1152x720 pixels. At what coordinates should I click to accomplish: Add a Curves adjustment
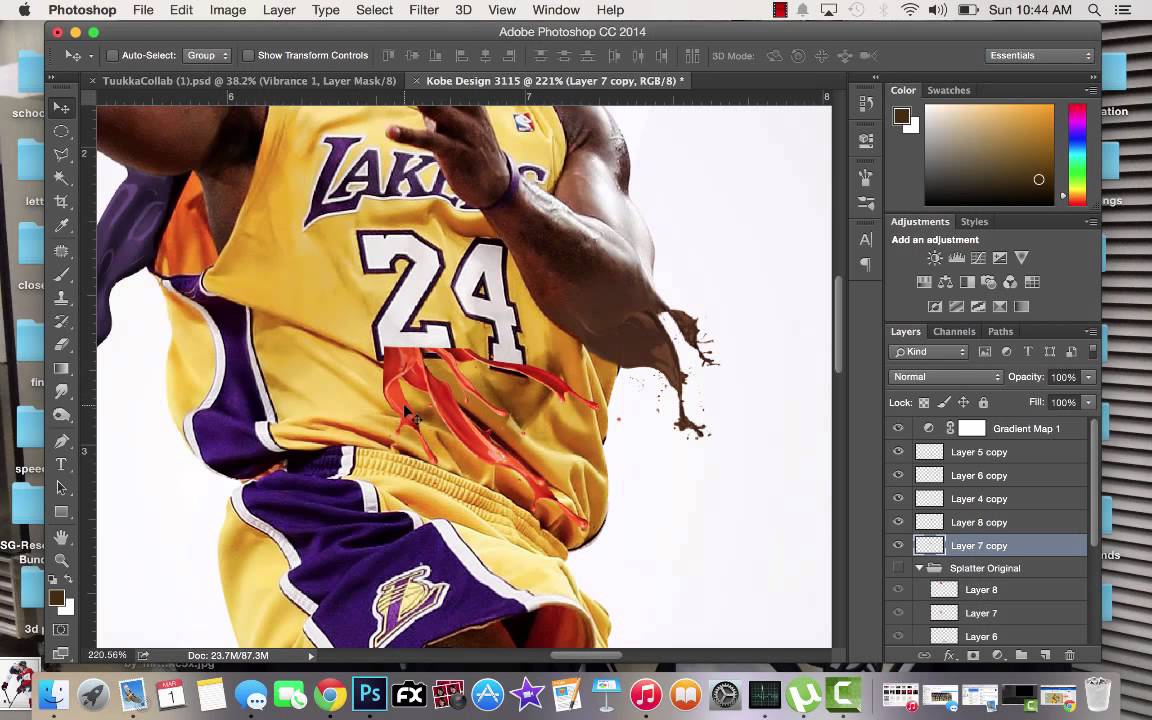point(978,258)
